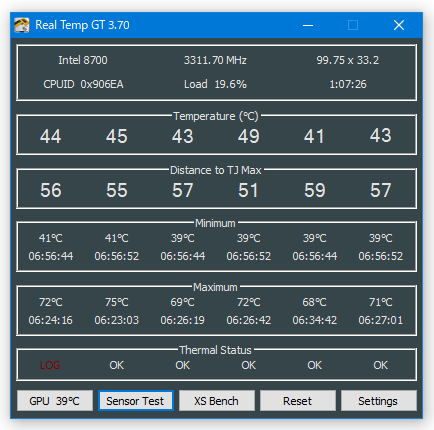Click the Load 19.6% reading
The width and height of the screenshot is (434, 430).
pyautogui.click(x=215, y=84)
